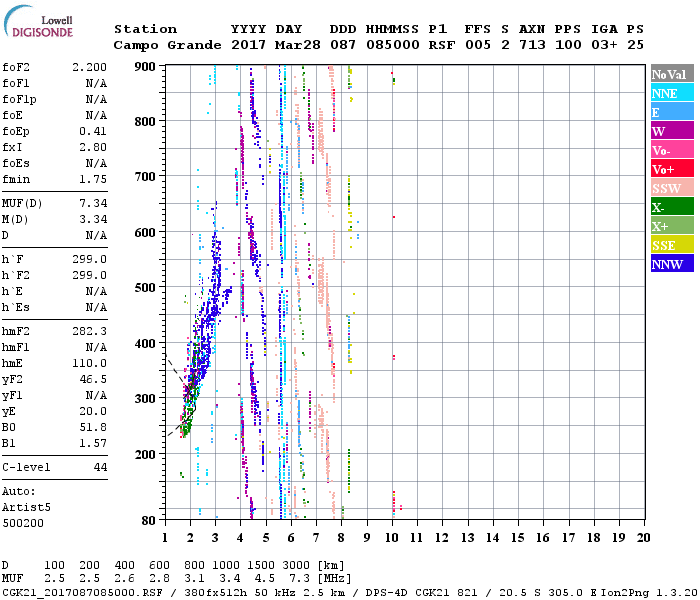
Task: Select the X+ light green legend swatch
Action: 672,226
